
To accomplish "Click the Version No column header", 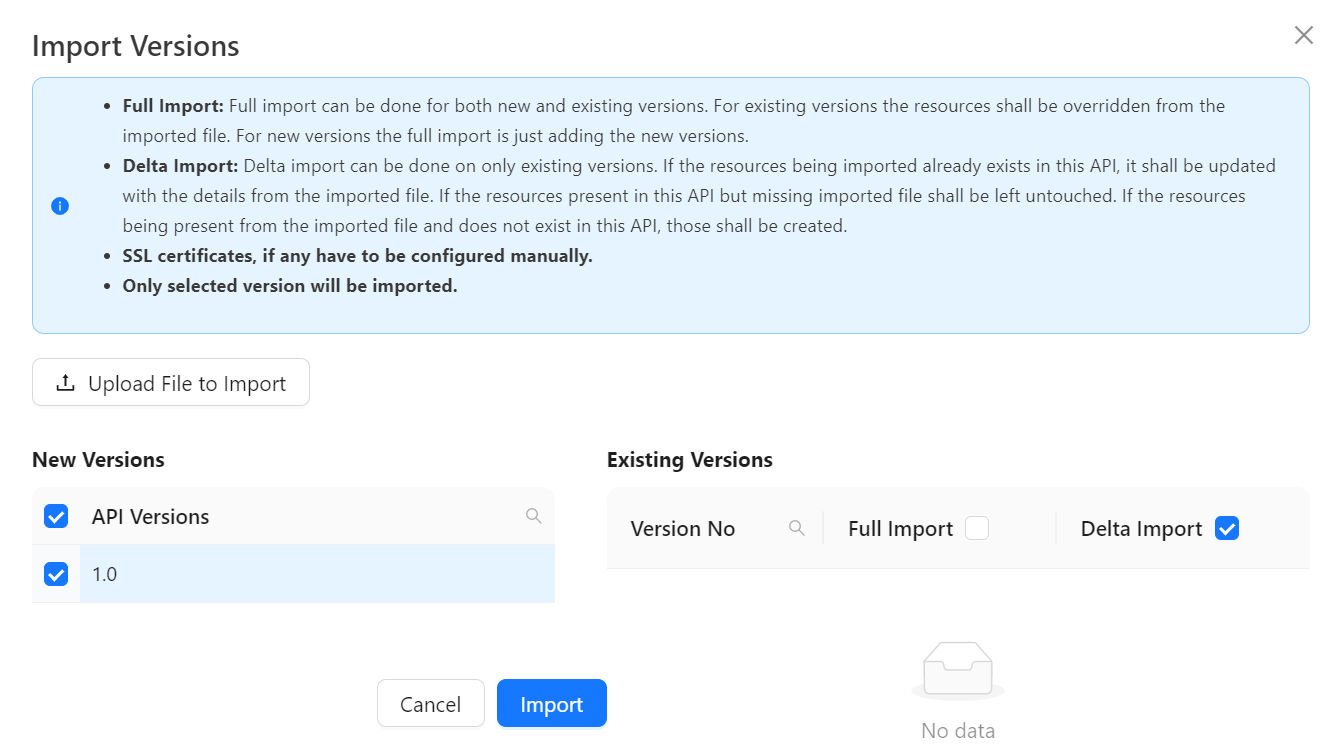I will click(x=683, y=529).
